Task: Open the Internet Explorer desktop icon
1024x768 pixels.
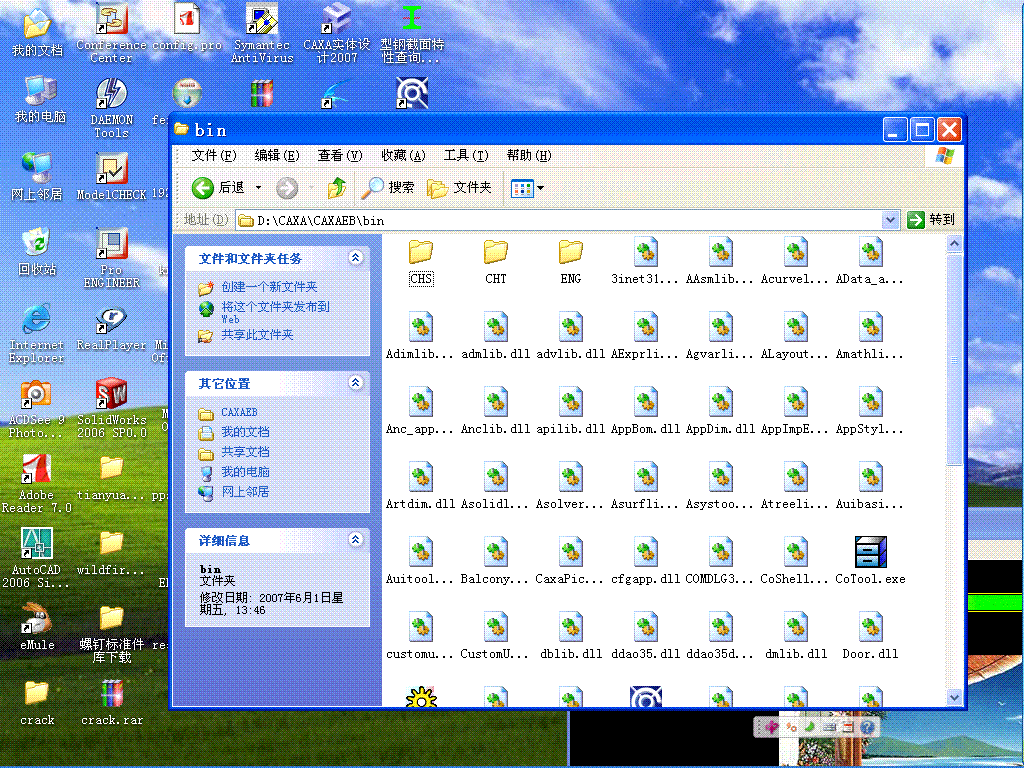Action: tap(37, 333)
